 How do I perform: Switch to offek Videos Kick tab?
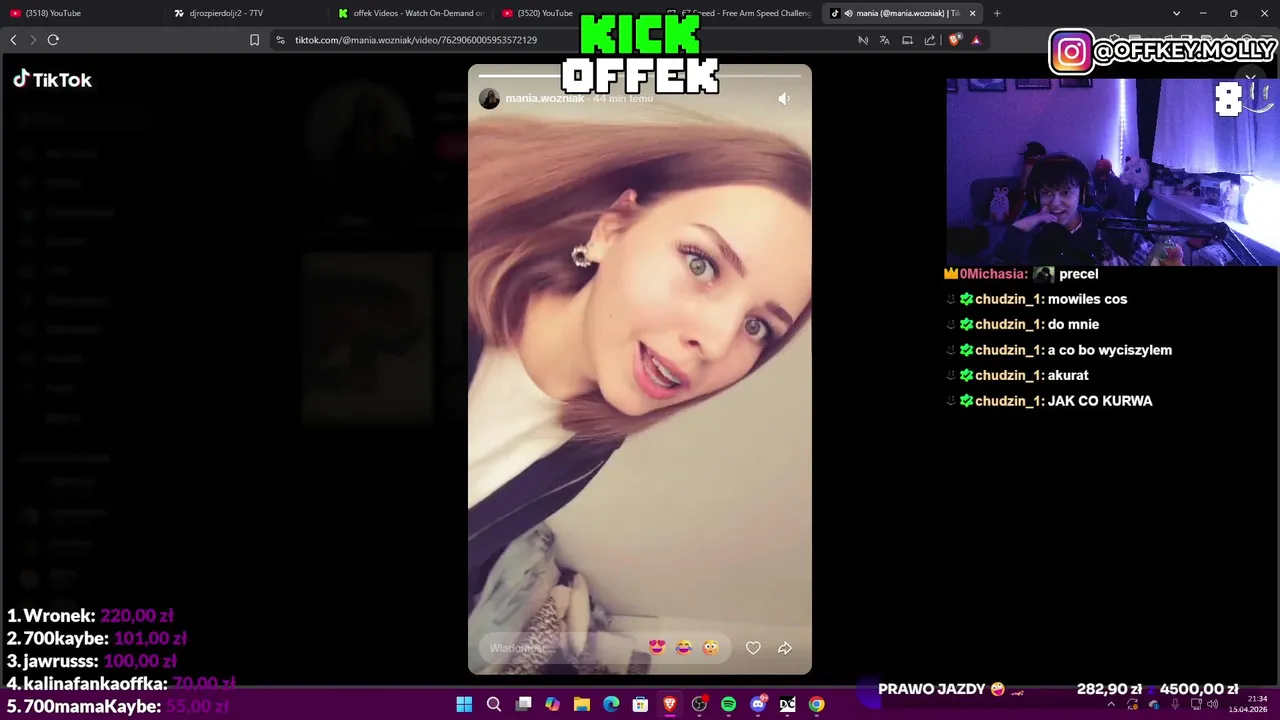tap(410, 13)
